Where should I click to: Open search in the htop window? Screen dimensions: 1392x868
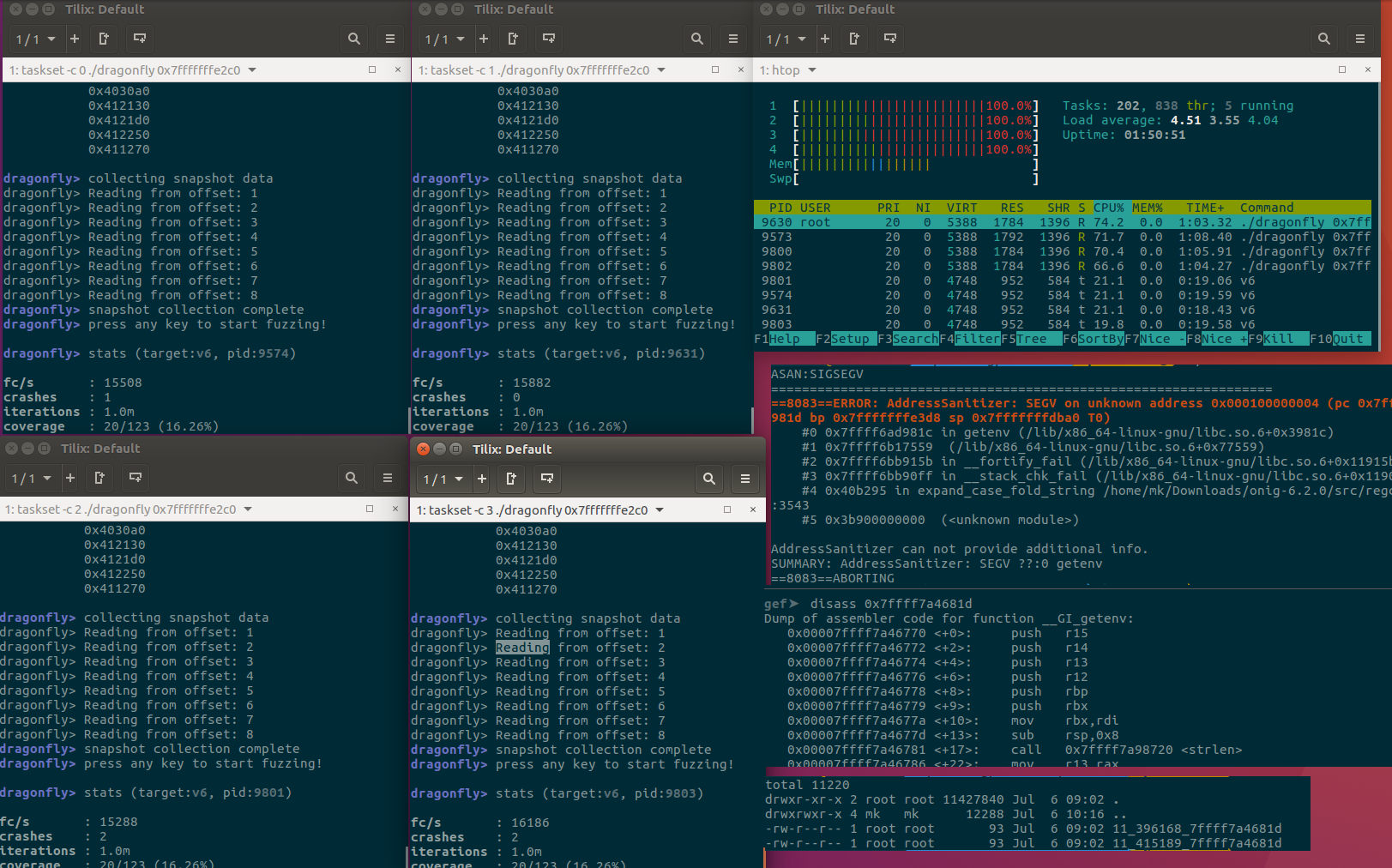1324,39
